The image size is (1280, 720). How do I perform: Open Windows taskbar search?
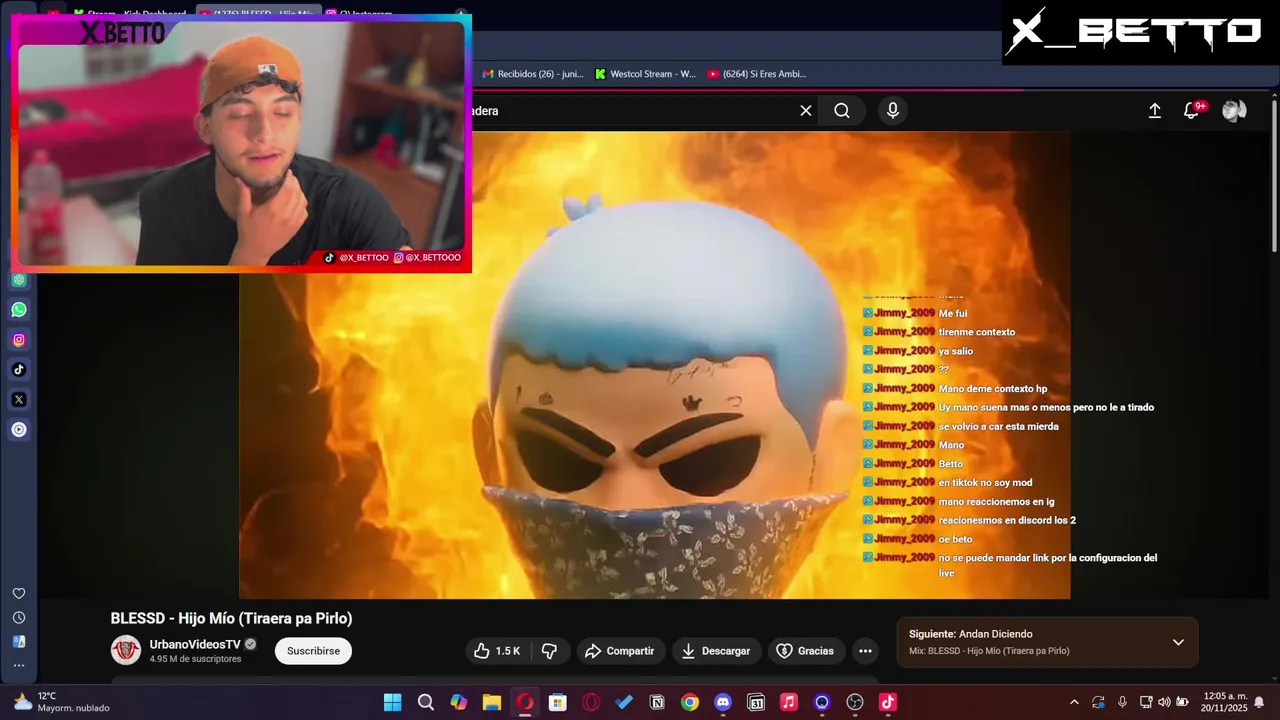click(426, 702)
